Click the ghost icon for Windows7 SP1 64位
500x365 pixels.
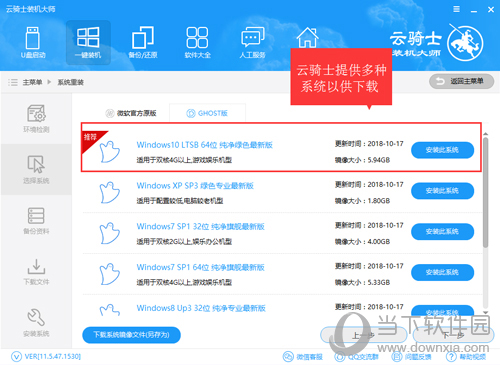110,274
